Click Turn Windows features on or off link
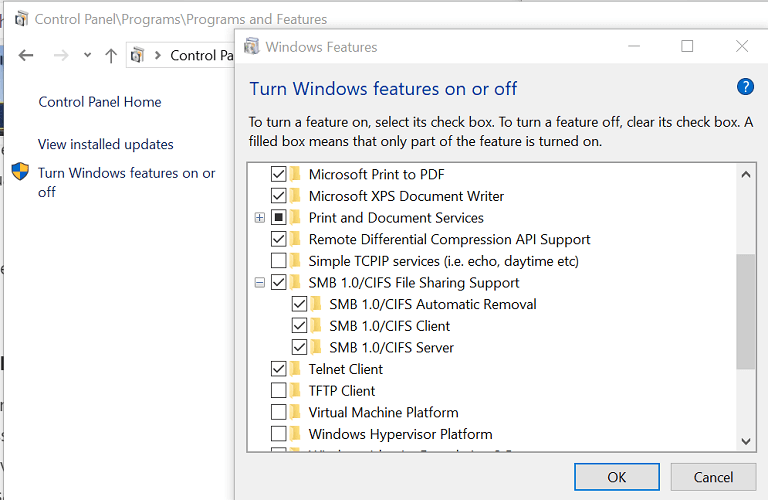Image resolution: width=768 pixels, height=500 pixels. (126, 182)
